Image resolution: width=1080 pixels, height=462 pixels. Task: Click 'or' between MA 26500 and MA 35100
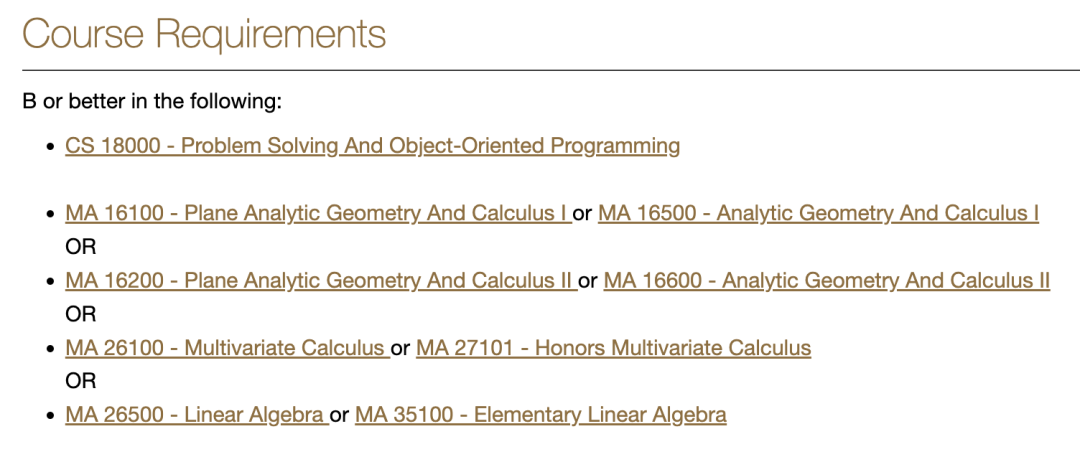(340, 415)
